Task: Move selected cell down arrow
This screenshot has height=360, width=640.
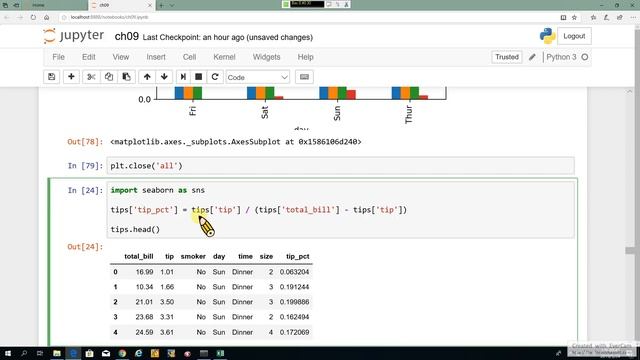Action: [x=164, y=77]
